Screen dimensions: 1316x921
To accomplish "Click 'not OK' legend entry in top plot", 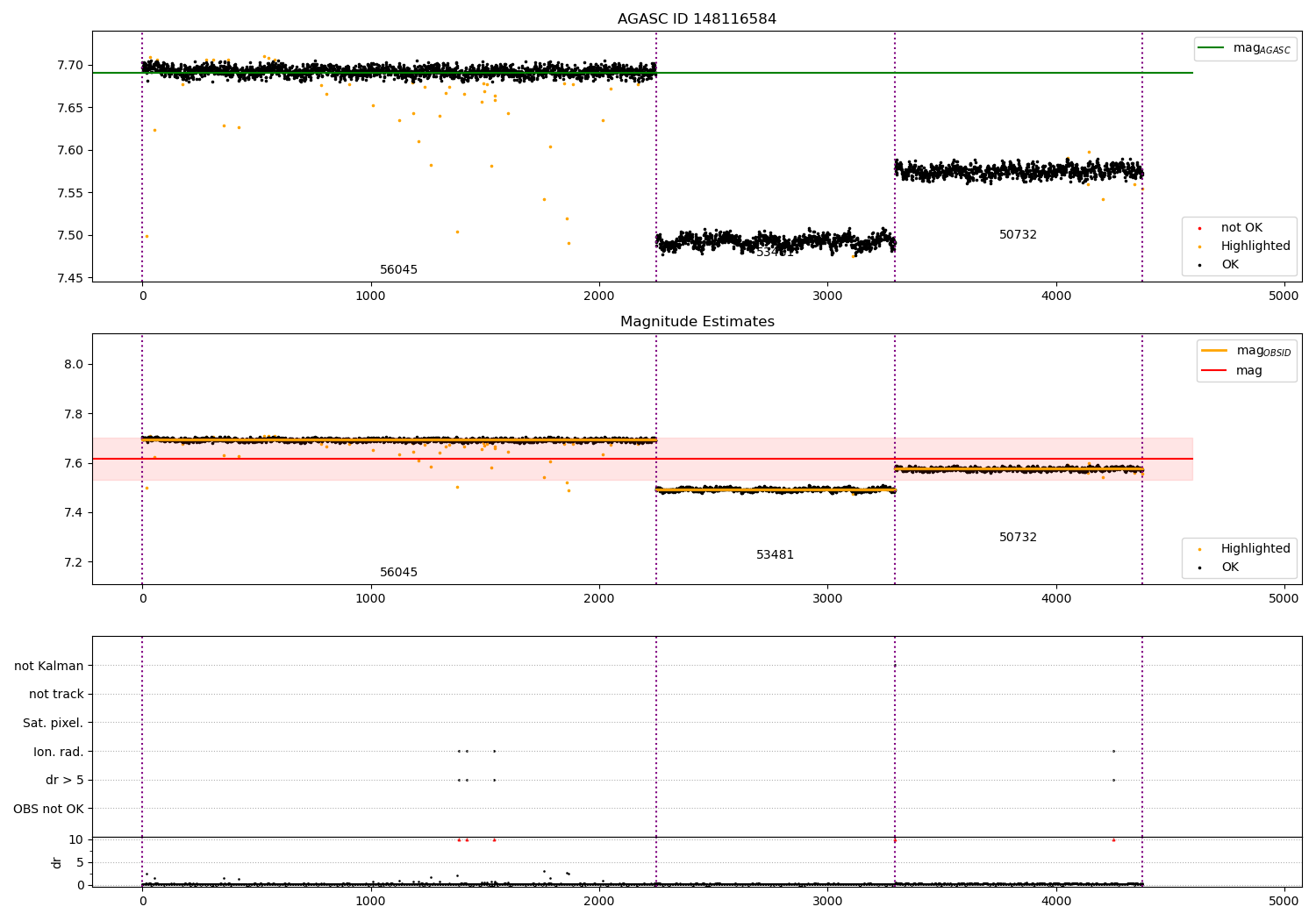I will point(1241,228).
